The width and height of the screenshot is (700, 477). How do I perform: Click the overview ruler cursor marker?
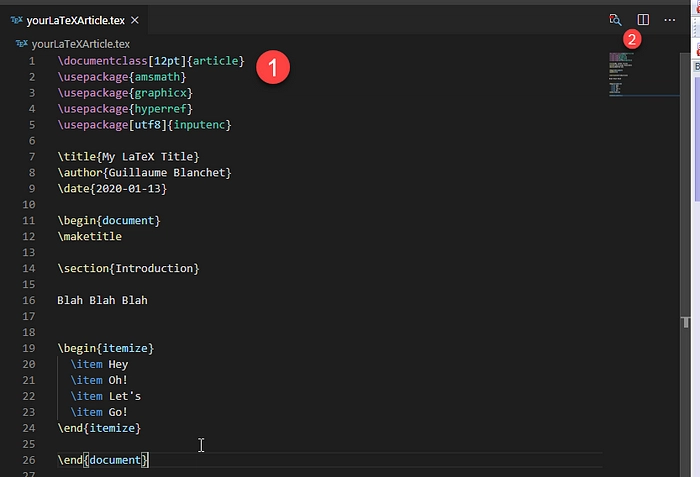[686, 322]
